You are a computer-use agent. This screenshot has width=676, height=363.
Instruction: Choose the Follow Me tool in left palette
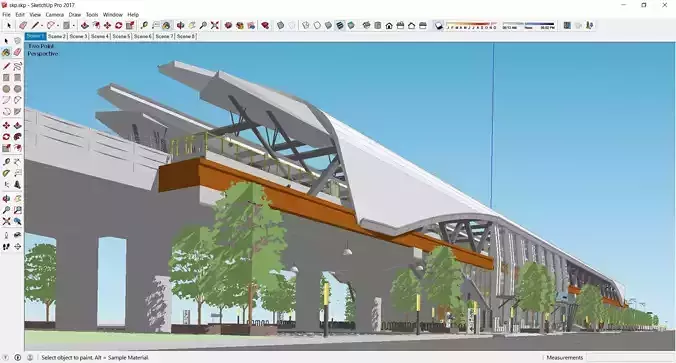[17, 137]
